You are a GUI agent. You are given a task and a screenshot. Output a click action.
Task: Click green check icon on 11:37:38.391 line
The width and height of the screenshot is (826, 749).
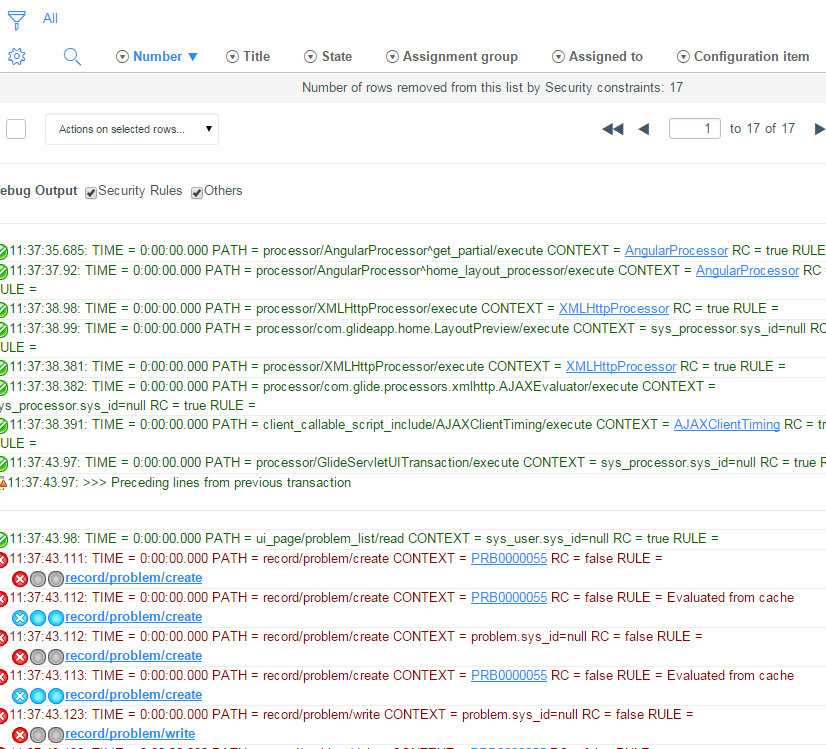point(3,426)
